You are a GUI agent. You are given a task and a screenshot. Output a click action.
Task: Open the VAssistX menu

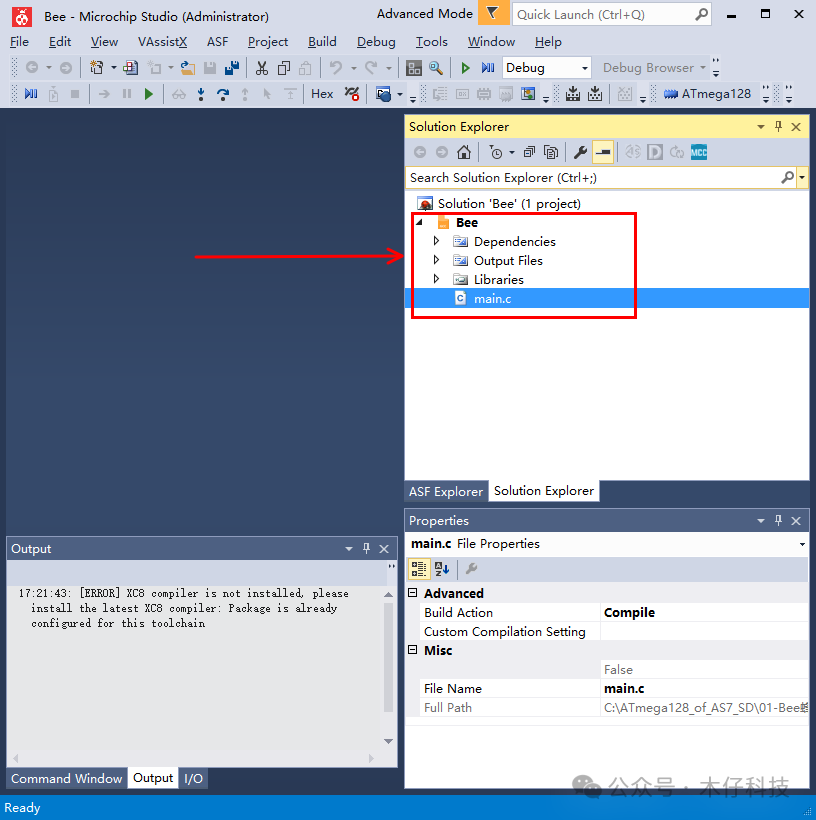point(163,42)
